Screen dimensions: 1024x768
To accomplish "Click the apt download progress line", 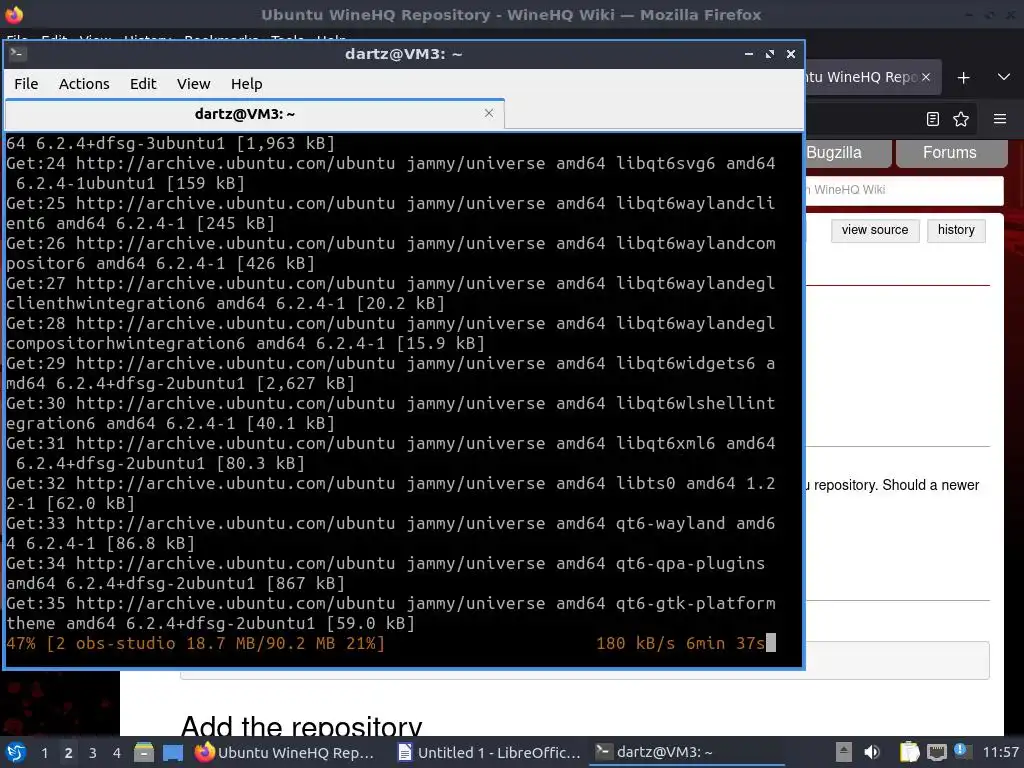I will click(391, 643).
